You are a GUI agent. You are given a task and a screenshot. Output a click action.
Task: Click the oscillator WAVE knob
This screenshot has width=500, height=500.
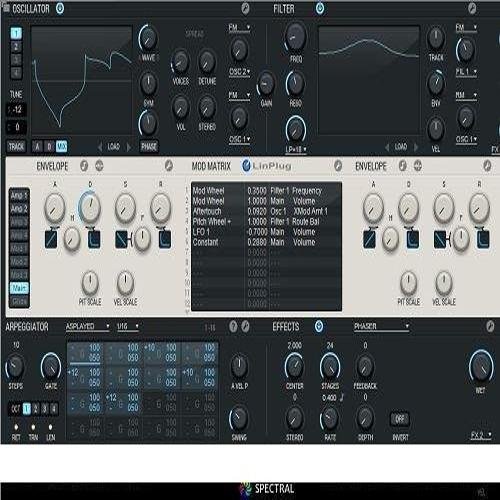148,38
